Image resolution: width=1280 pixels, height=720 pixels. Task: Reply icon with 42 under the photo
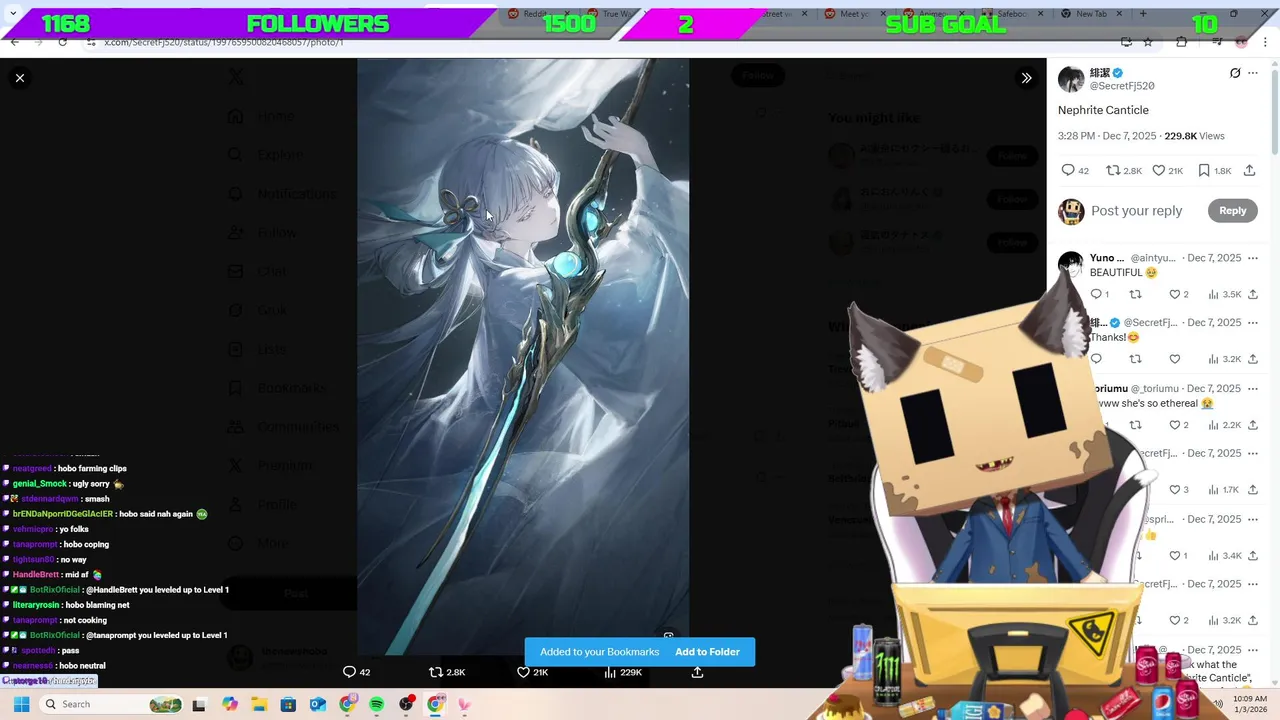357,672
